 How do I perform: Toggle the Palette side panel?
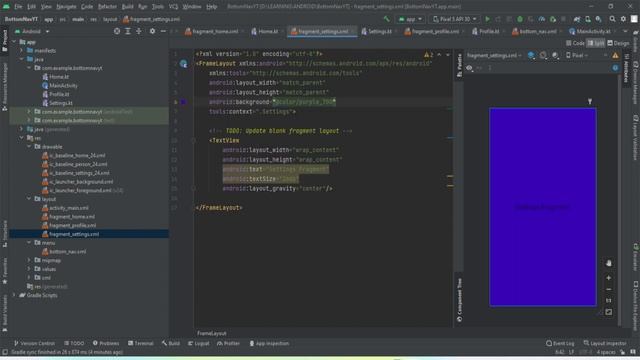point(459,65)
